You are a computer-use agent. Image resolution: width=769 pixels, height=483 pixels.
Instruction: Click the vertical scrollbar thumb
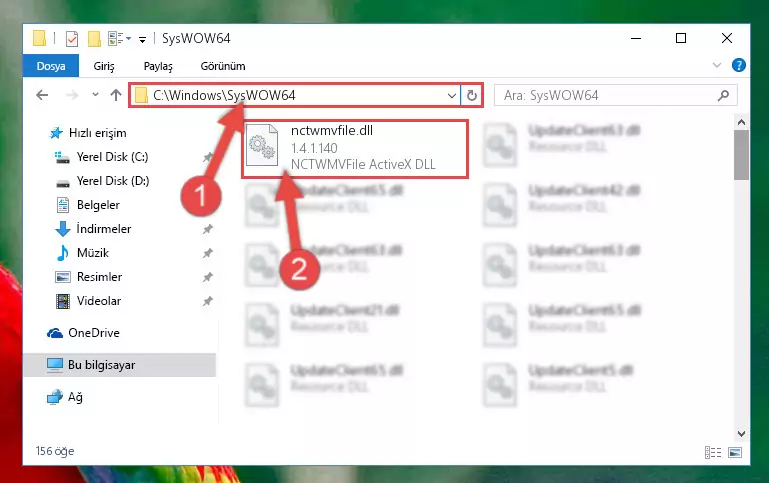tap(741, 155)
